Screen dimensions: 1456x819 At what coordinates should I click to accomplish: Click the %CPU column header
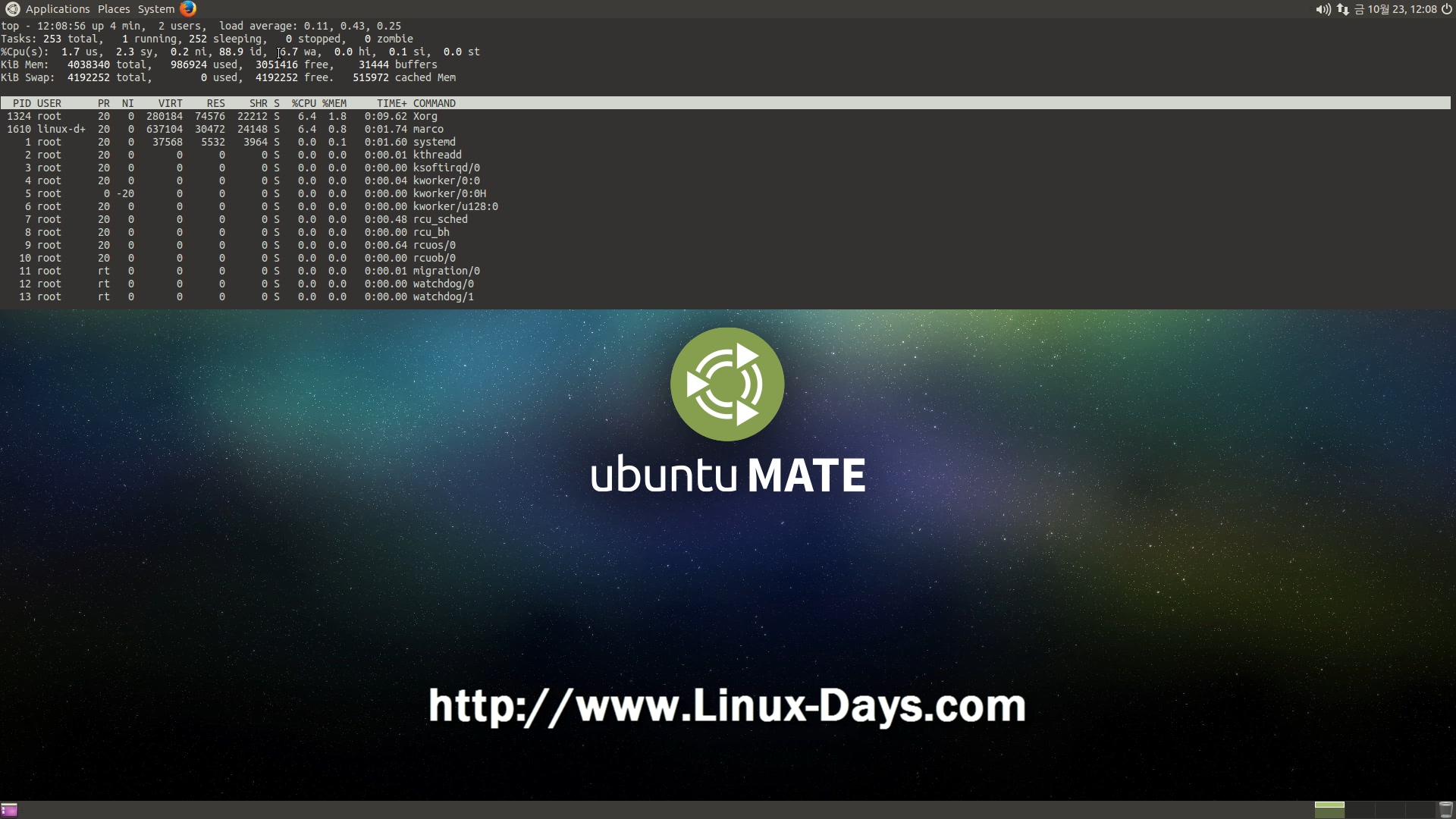pos(304,103)
